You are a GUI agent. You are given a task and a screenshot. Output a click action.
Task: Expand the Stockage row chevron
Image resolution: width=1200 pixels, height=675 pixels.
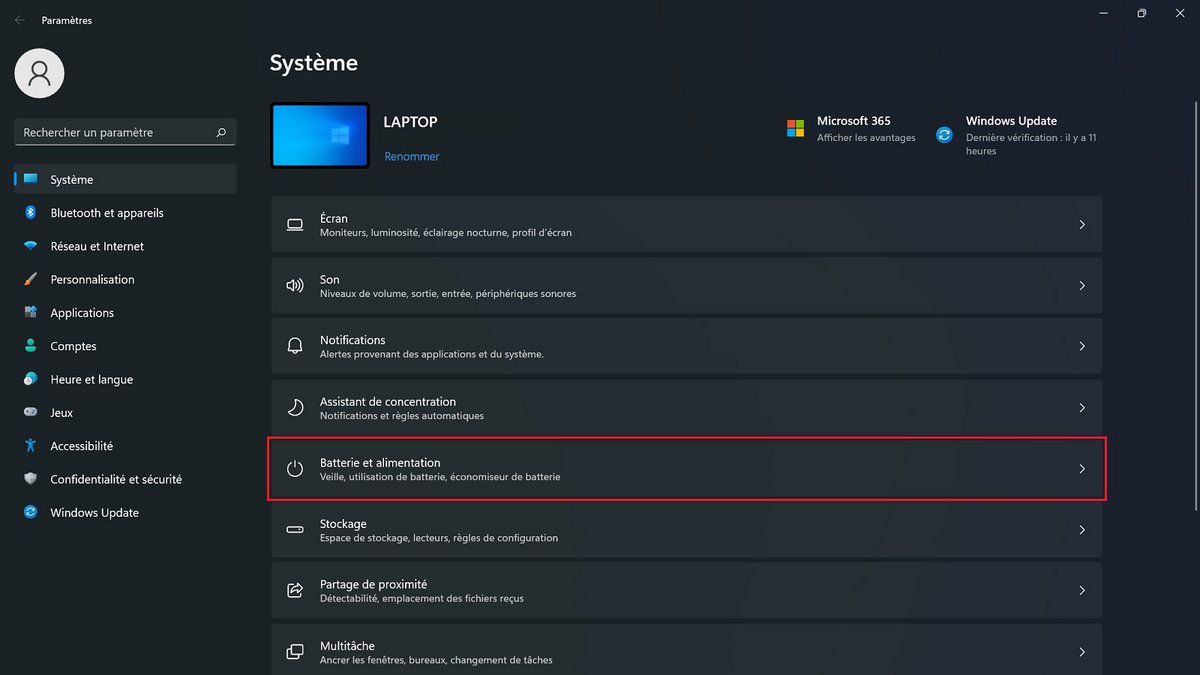1082,530
